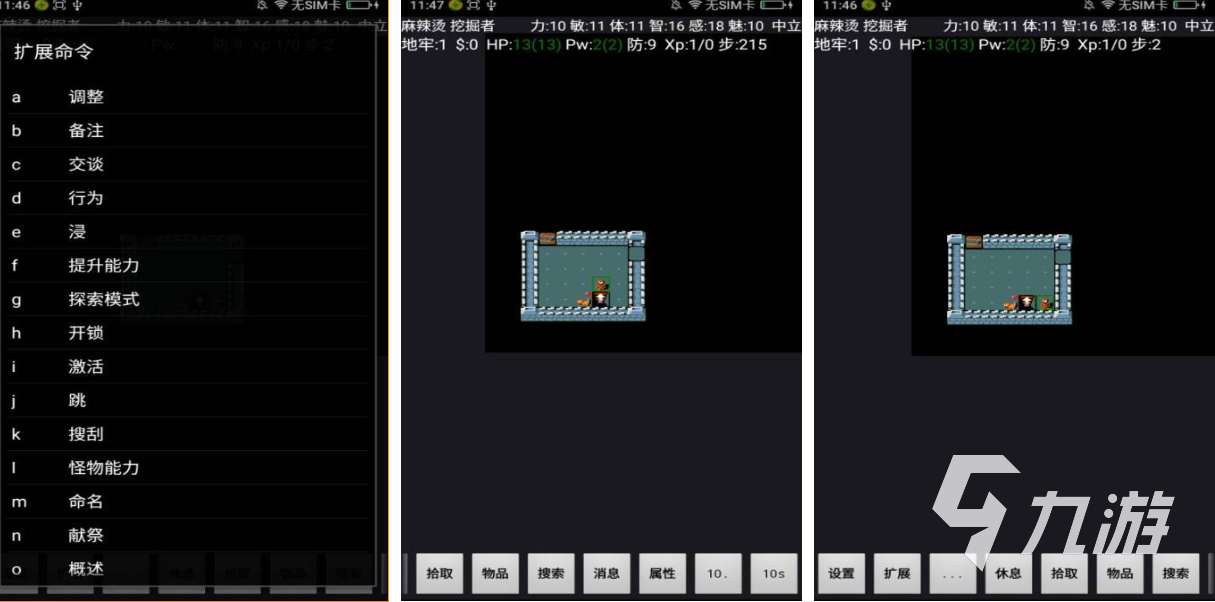
Task: Choose the 备注 command row
Action: [190, 131]
